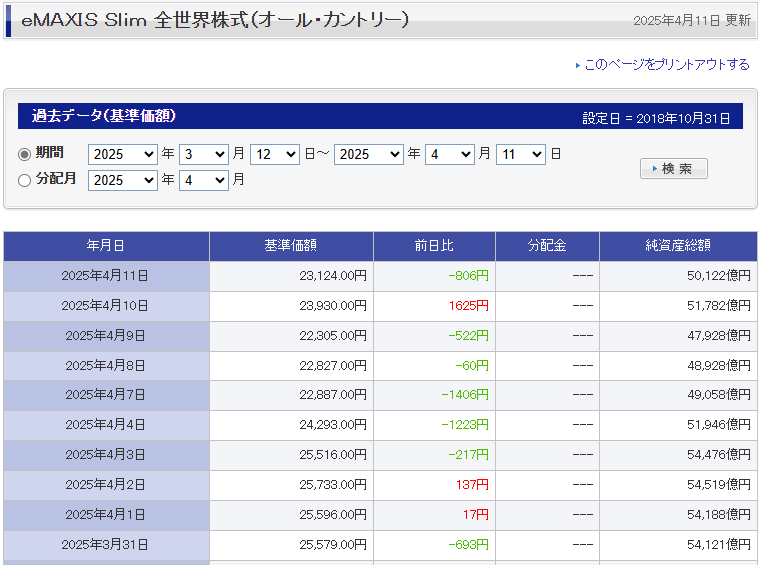
Task: Click the 前日比 column header
Action: 434,246
